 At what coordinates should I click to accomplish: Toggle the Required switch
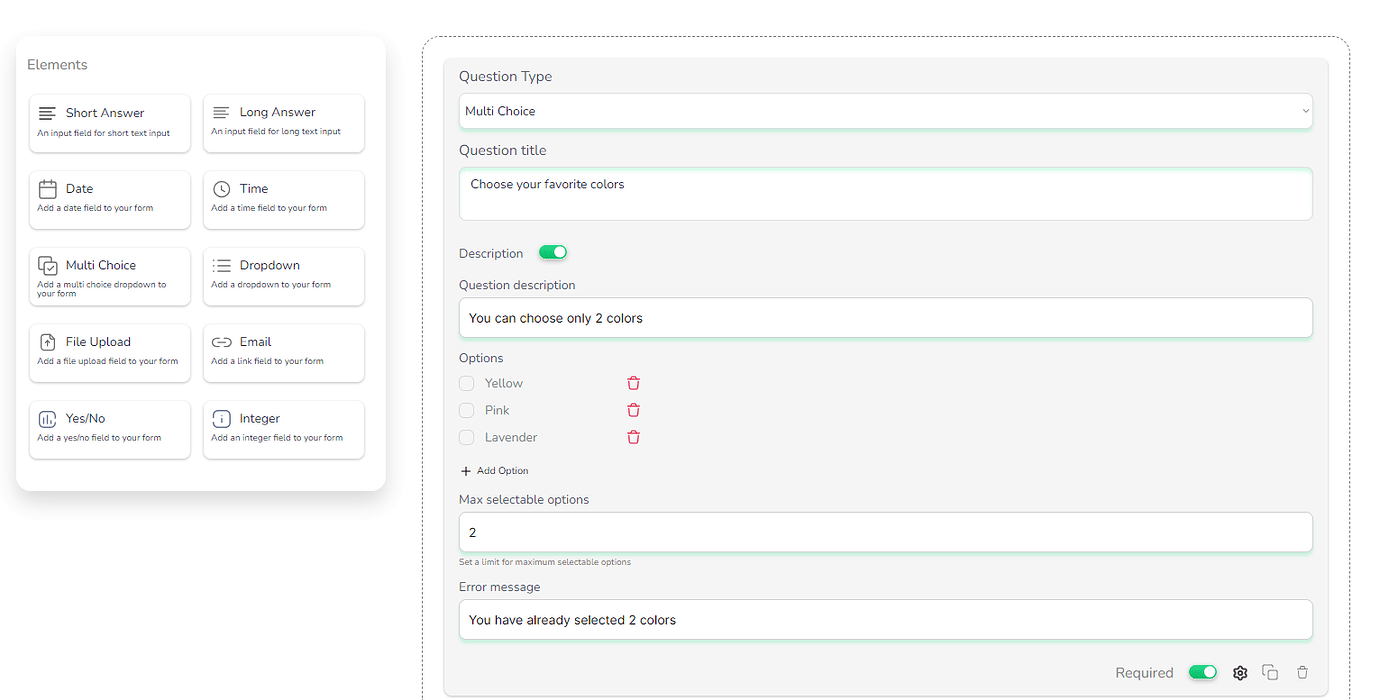pos(1202,673)
